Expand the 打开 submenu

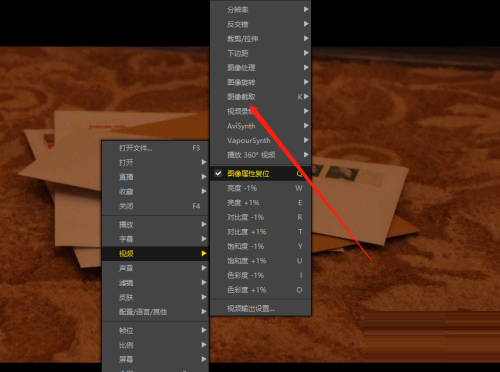click(x=155, y=162)
